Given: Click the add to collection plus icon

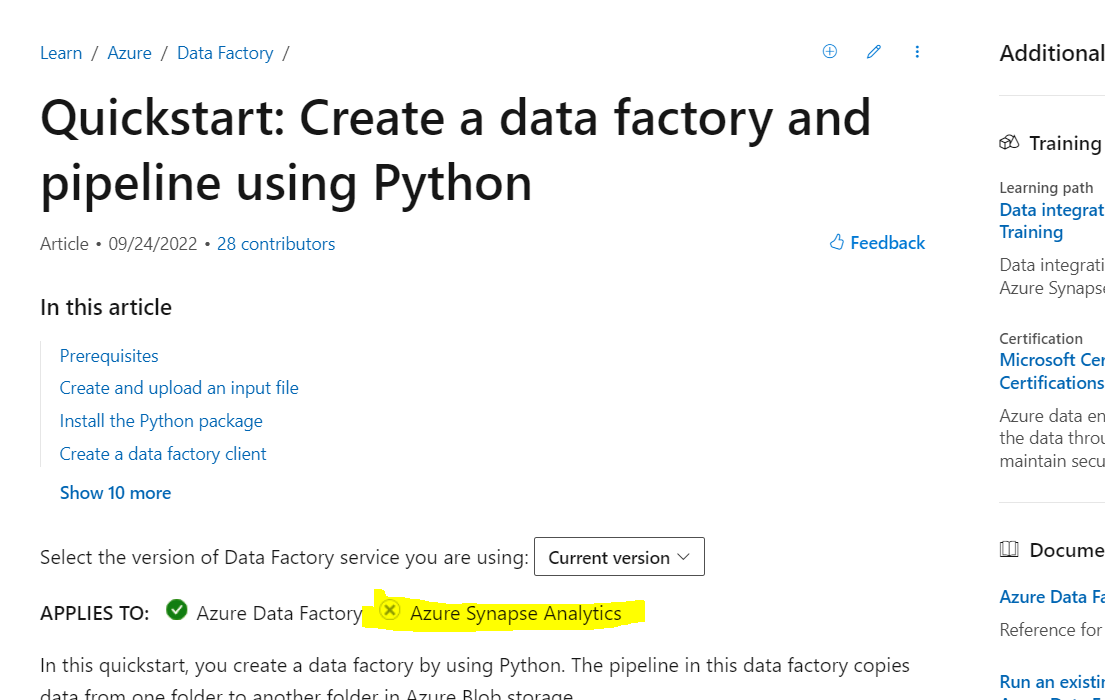Looking at the screenshot, I should [829, 51].
